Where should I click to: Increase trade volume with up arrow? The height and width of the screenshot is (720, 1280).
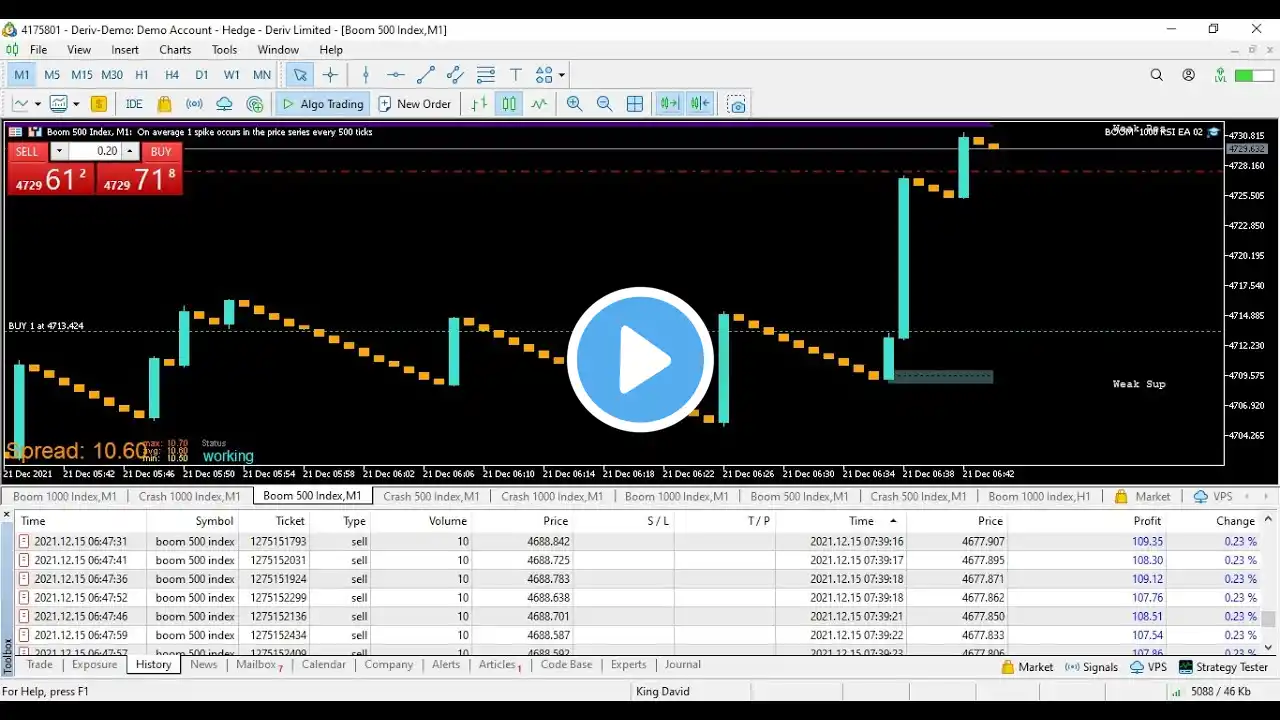[x=130, y=152]
